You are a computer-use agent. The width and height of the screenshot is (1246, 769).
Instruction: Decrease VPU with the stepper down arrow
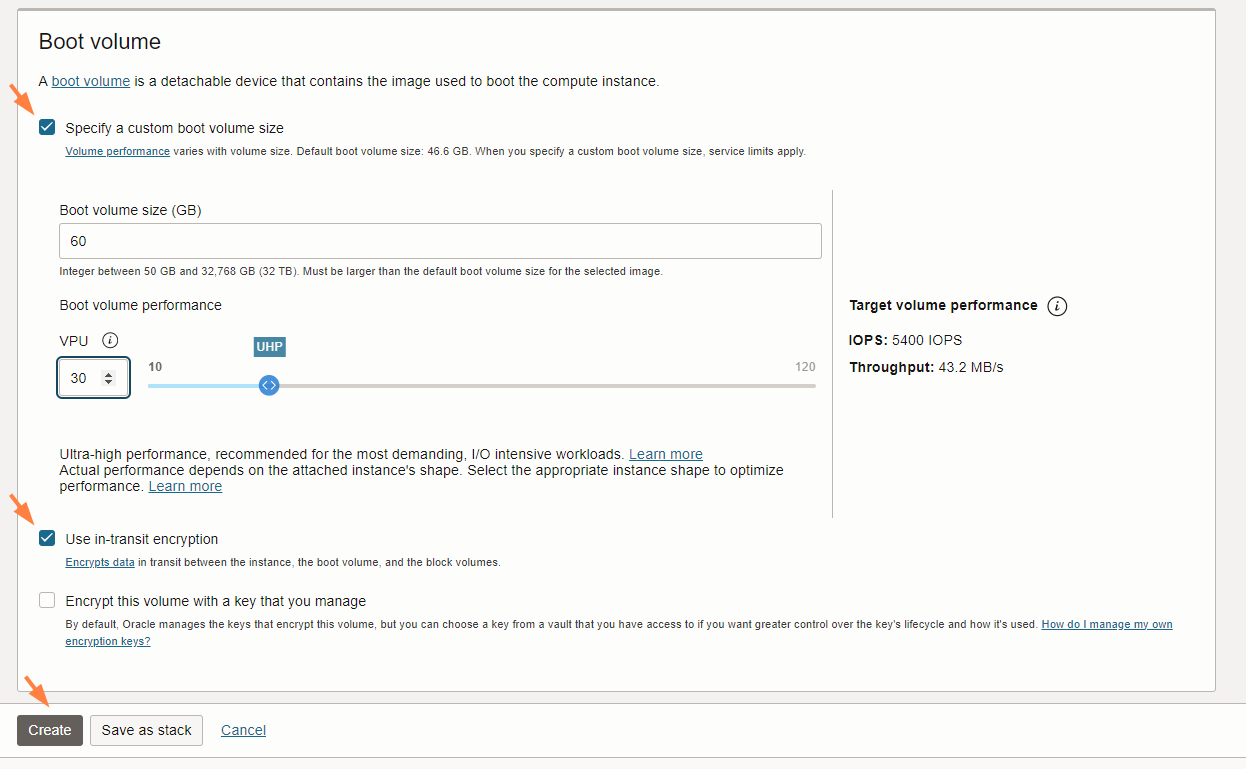(x=109, y=382)
